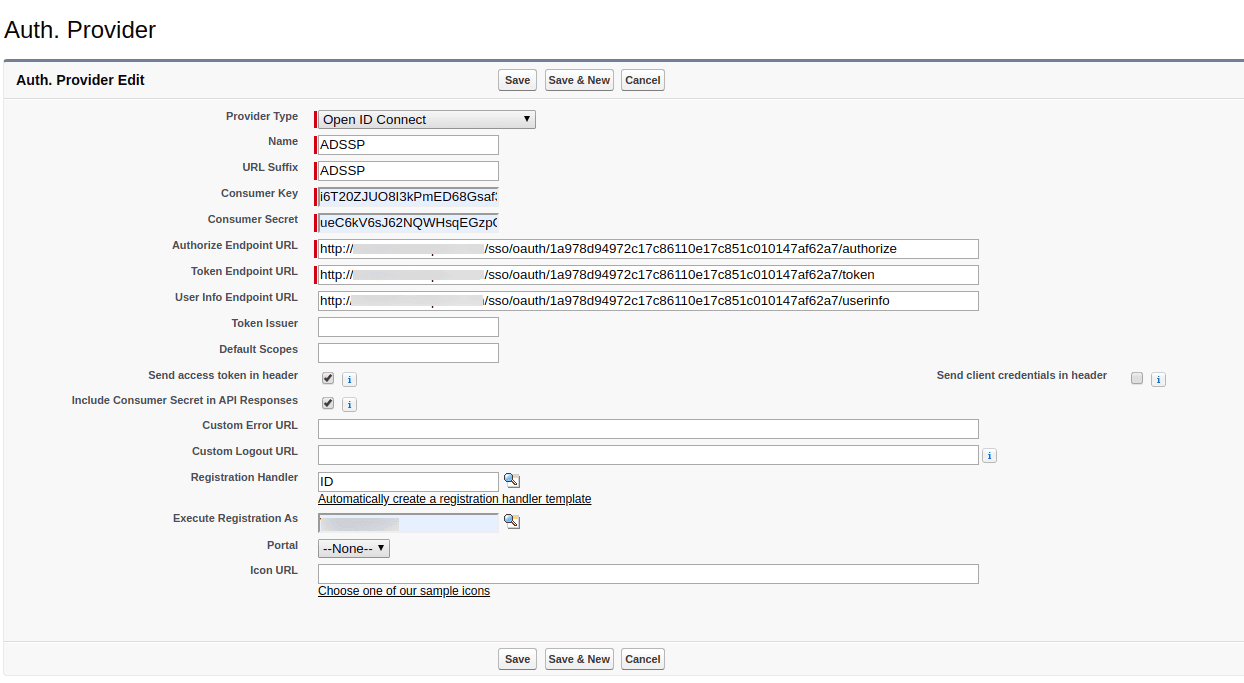Click the Default Scopes field
The height and width of the screenshot is (683, 1244).
coord(407,352)
